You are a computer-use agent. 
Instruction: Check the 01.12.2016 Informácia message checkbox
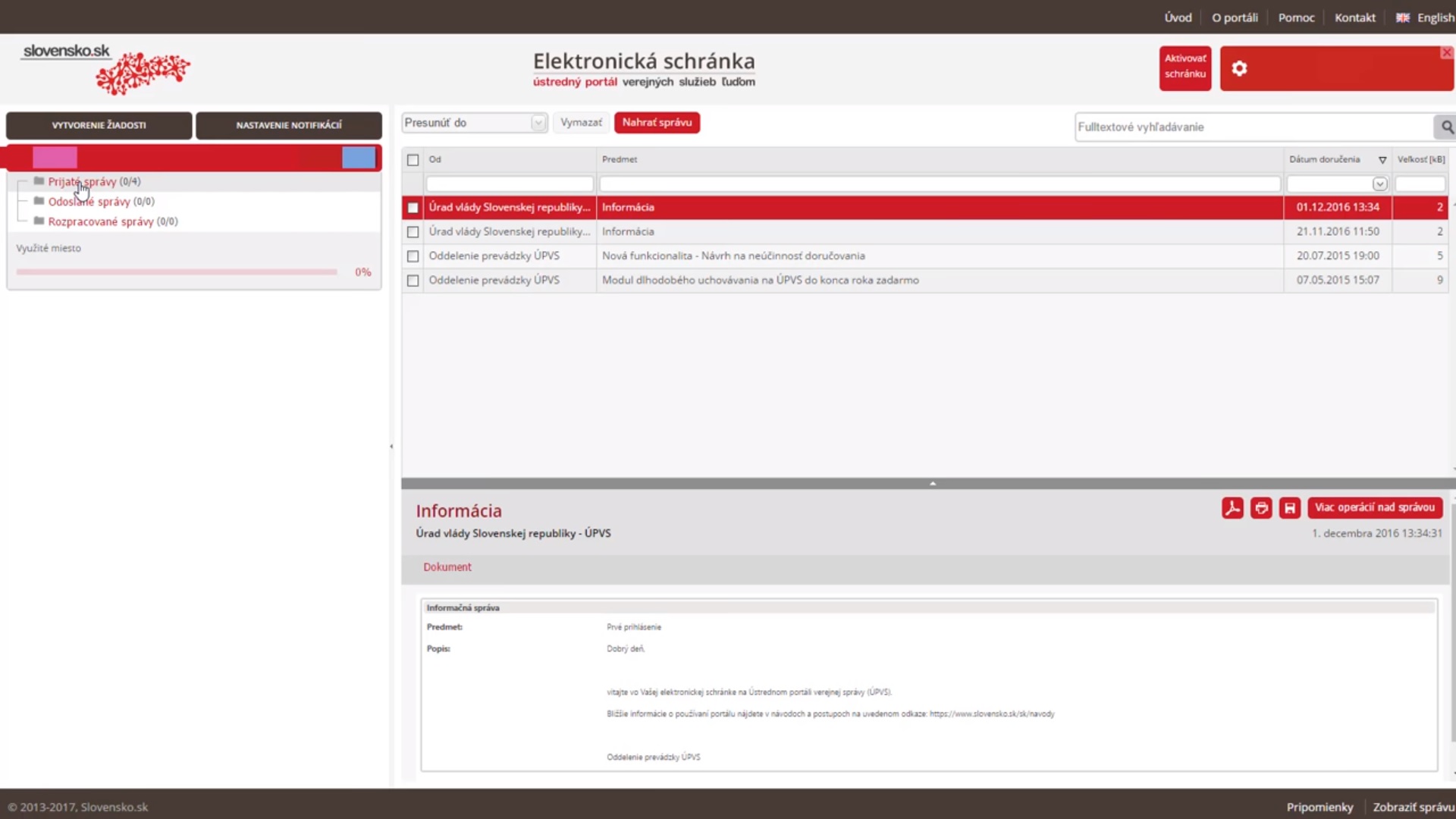coord(413,208)
